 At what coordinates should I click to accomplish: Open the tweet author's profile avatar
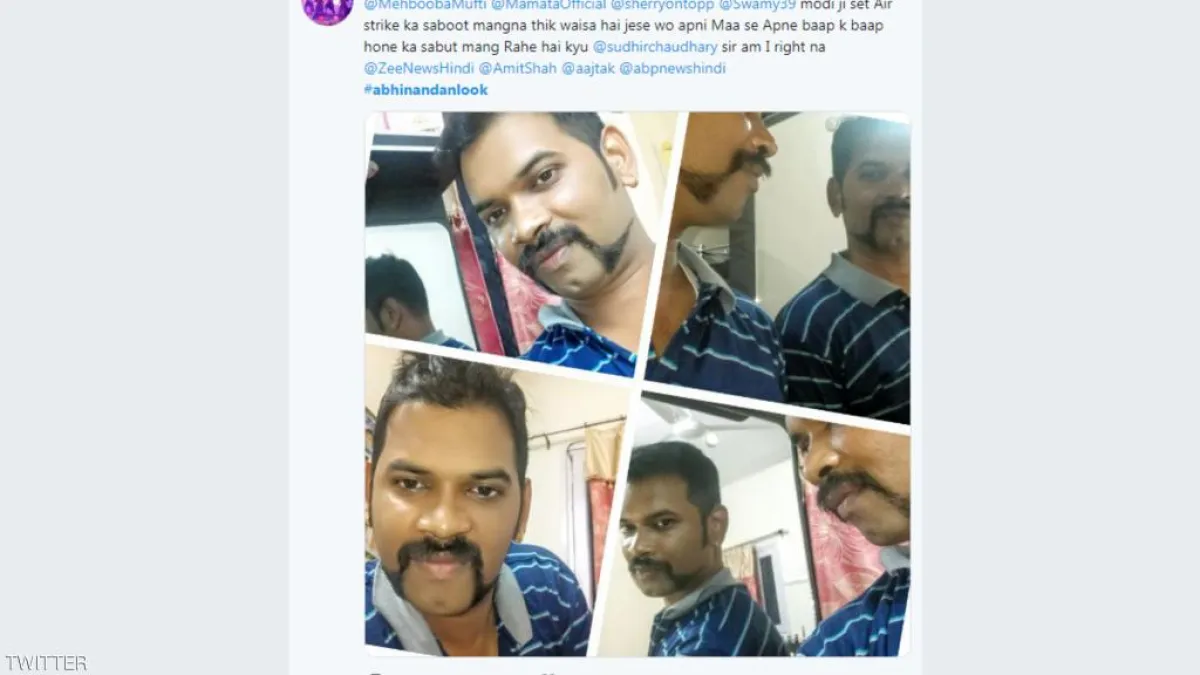click(x=327, y=8)
